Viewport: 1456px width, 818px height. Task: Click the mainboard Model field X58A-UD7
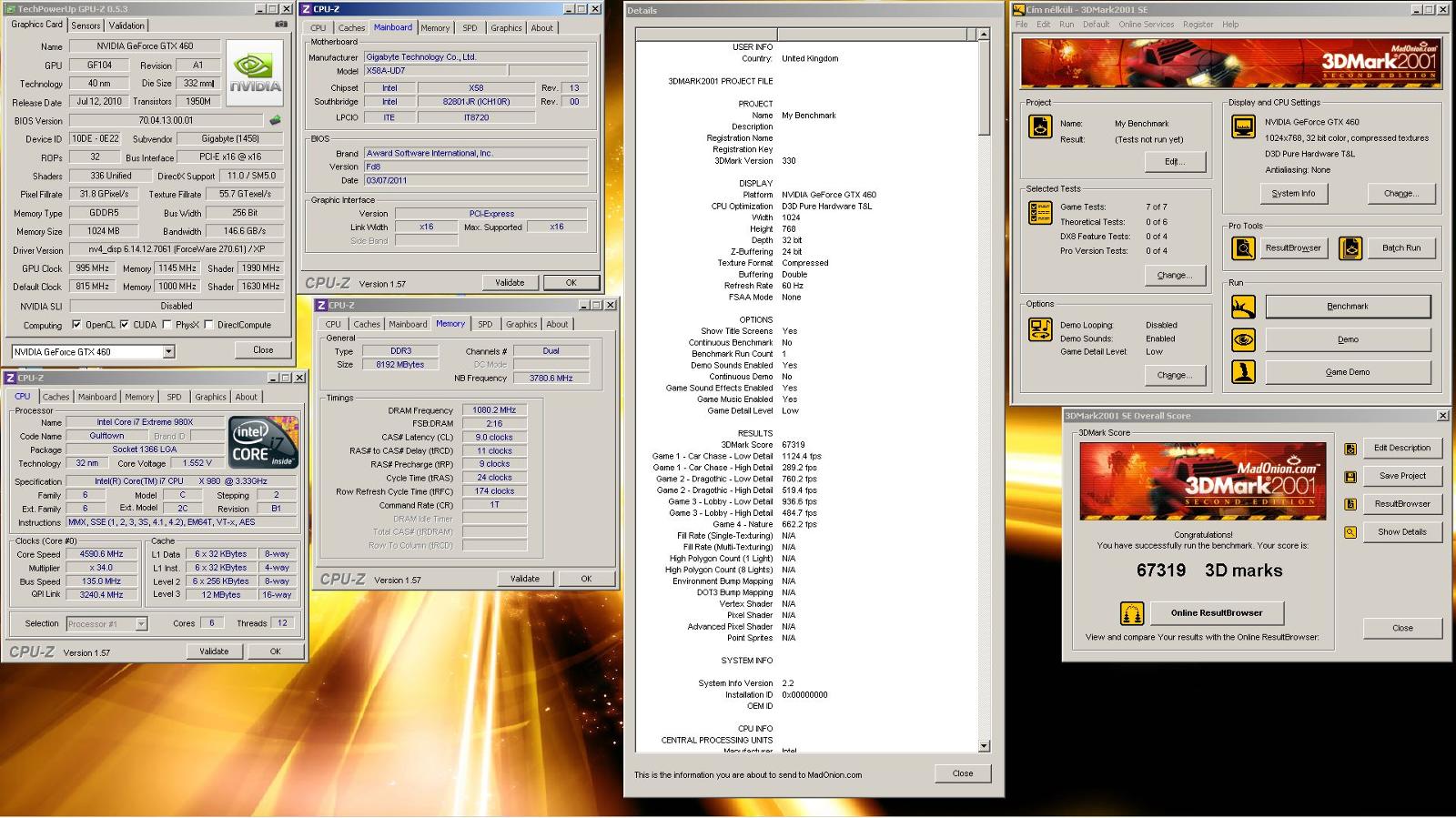[x=435, y=71]
